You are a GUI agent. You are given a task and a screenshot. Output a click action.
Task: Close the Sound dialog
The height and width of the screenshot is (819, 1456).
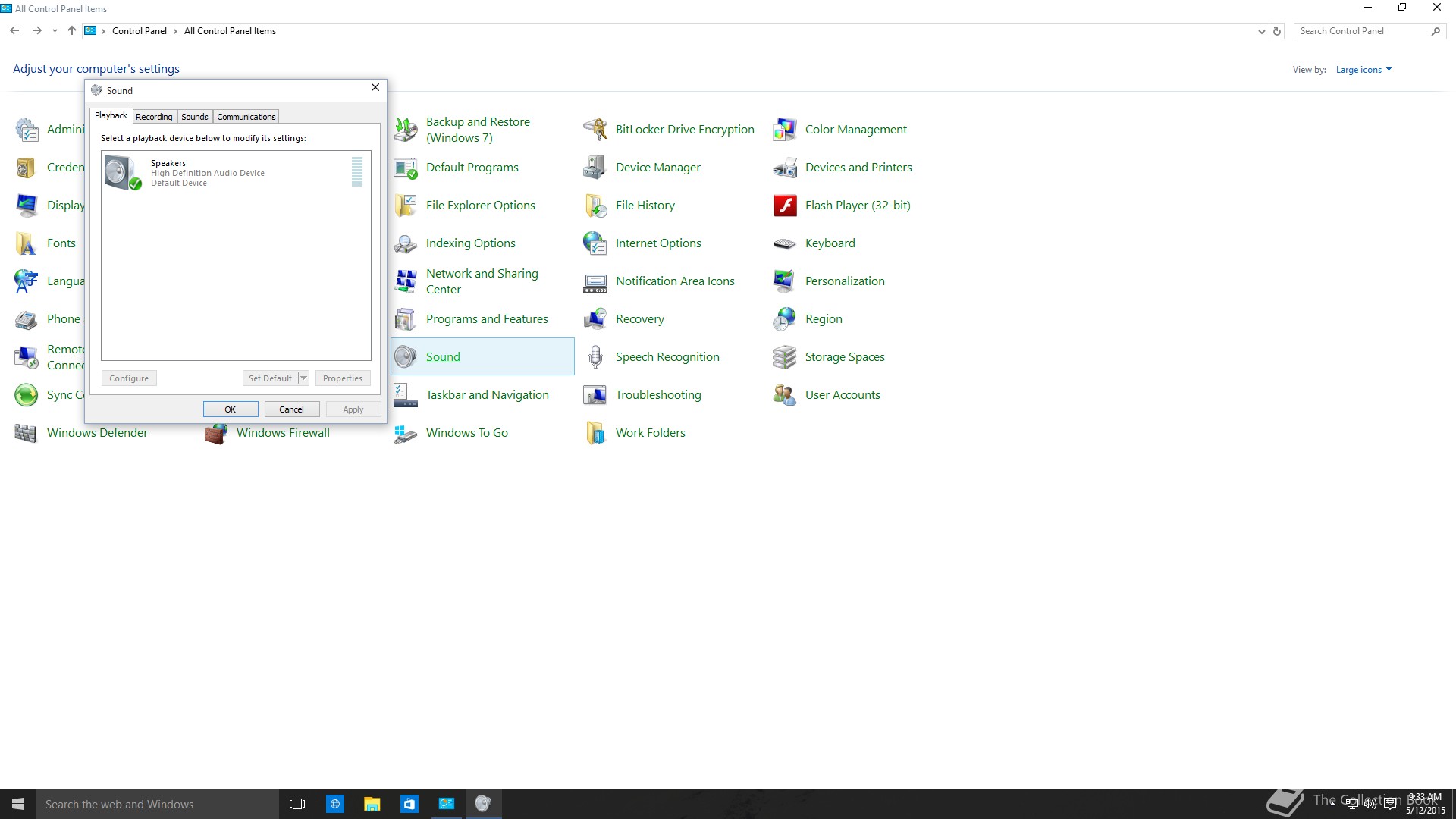click(x=375, y=88)
